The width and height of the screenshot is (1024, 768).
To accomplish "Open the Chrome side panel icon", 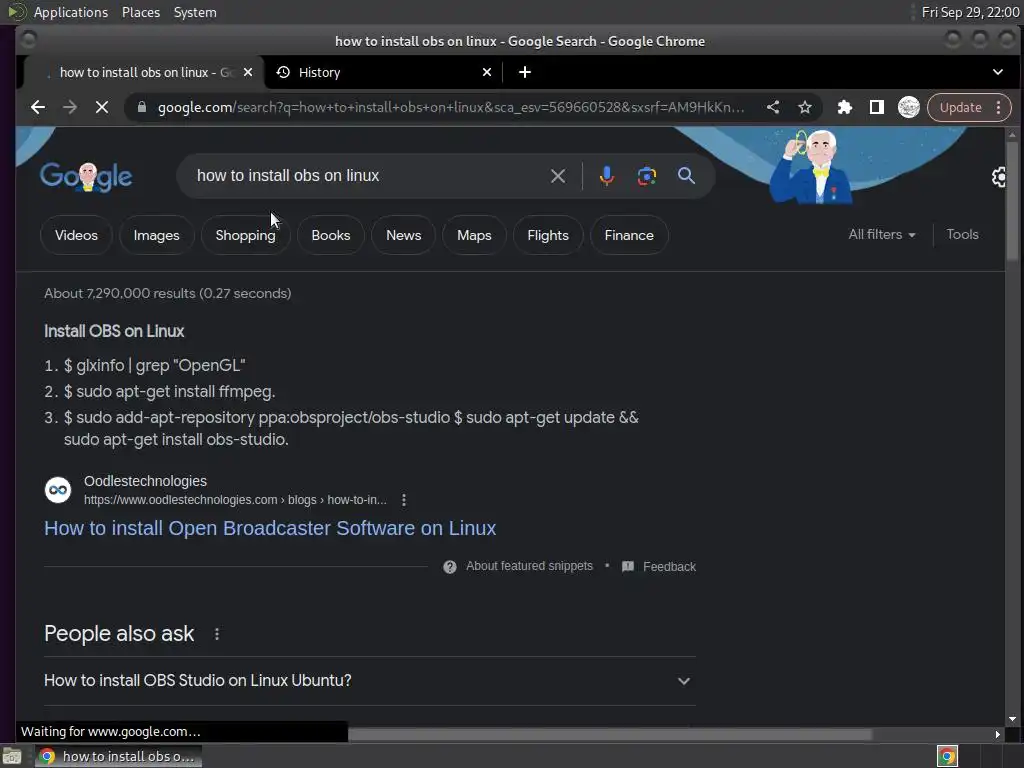I will tap(876, 107).
